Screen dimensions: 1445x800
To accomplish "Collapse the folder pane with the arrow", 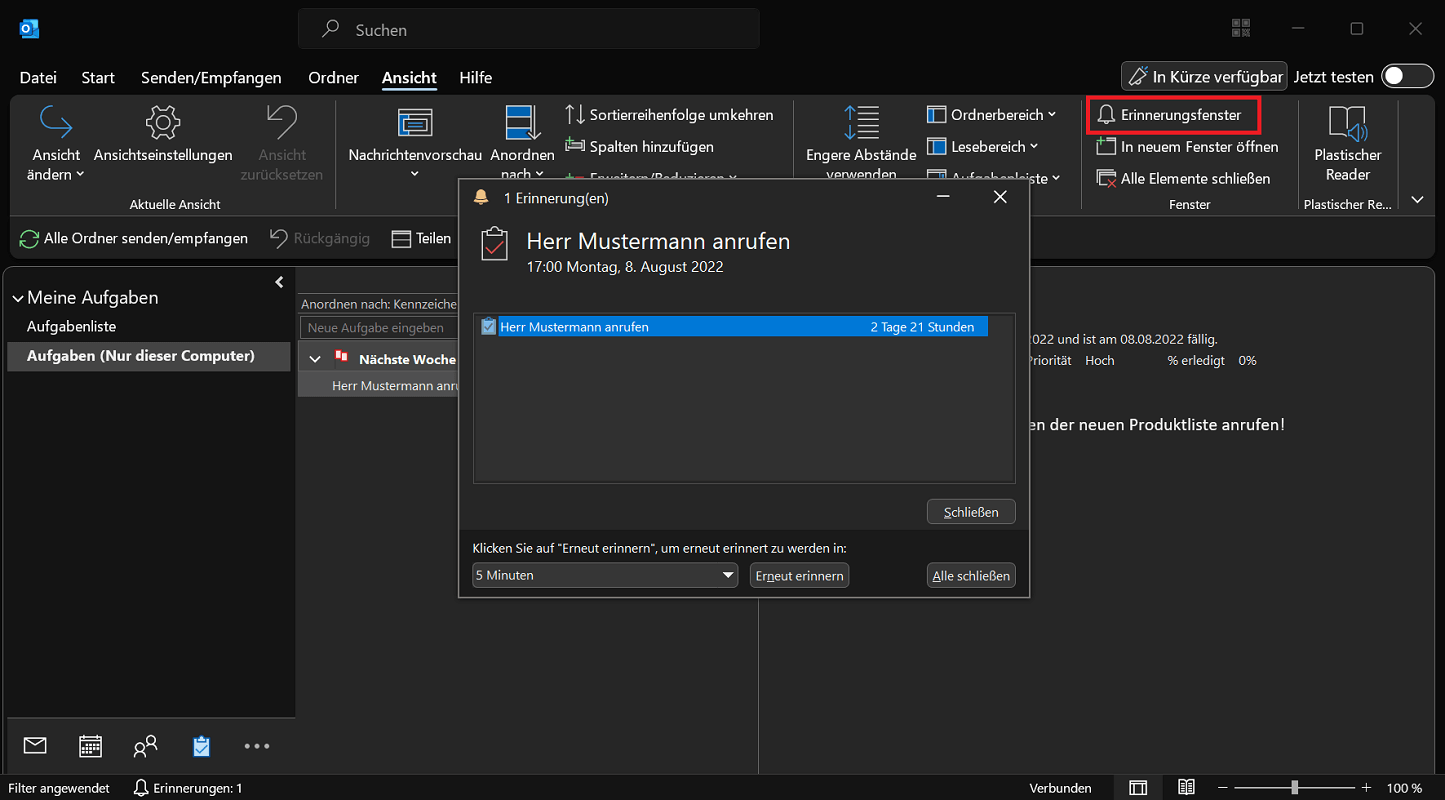I will [279, 283].
